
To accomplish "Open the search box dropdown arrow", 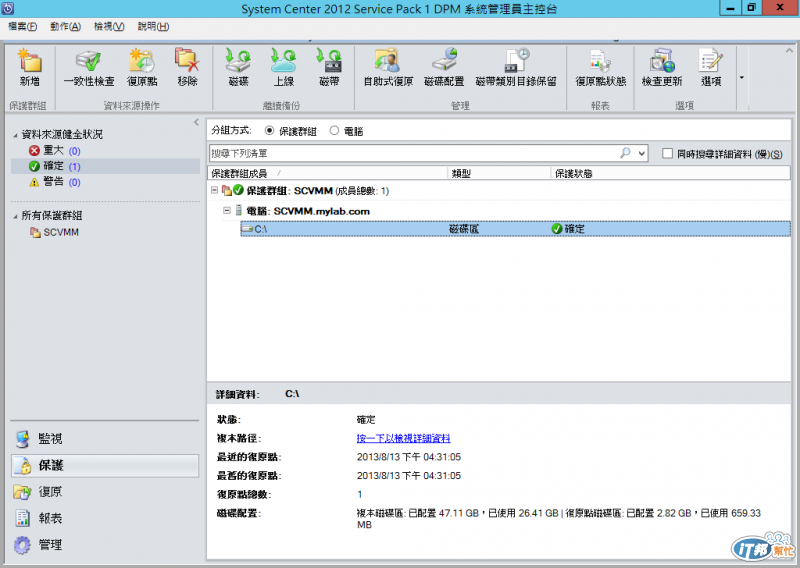I will 642,153.
